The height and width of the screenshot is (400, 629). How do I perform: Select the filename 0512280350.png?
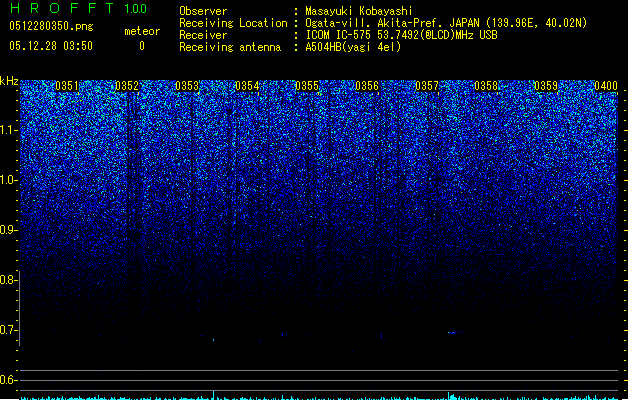coord(51,26)
